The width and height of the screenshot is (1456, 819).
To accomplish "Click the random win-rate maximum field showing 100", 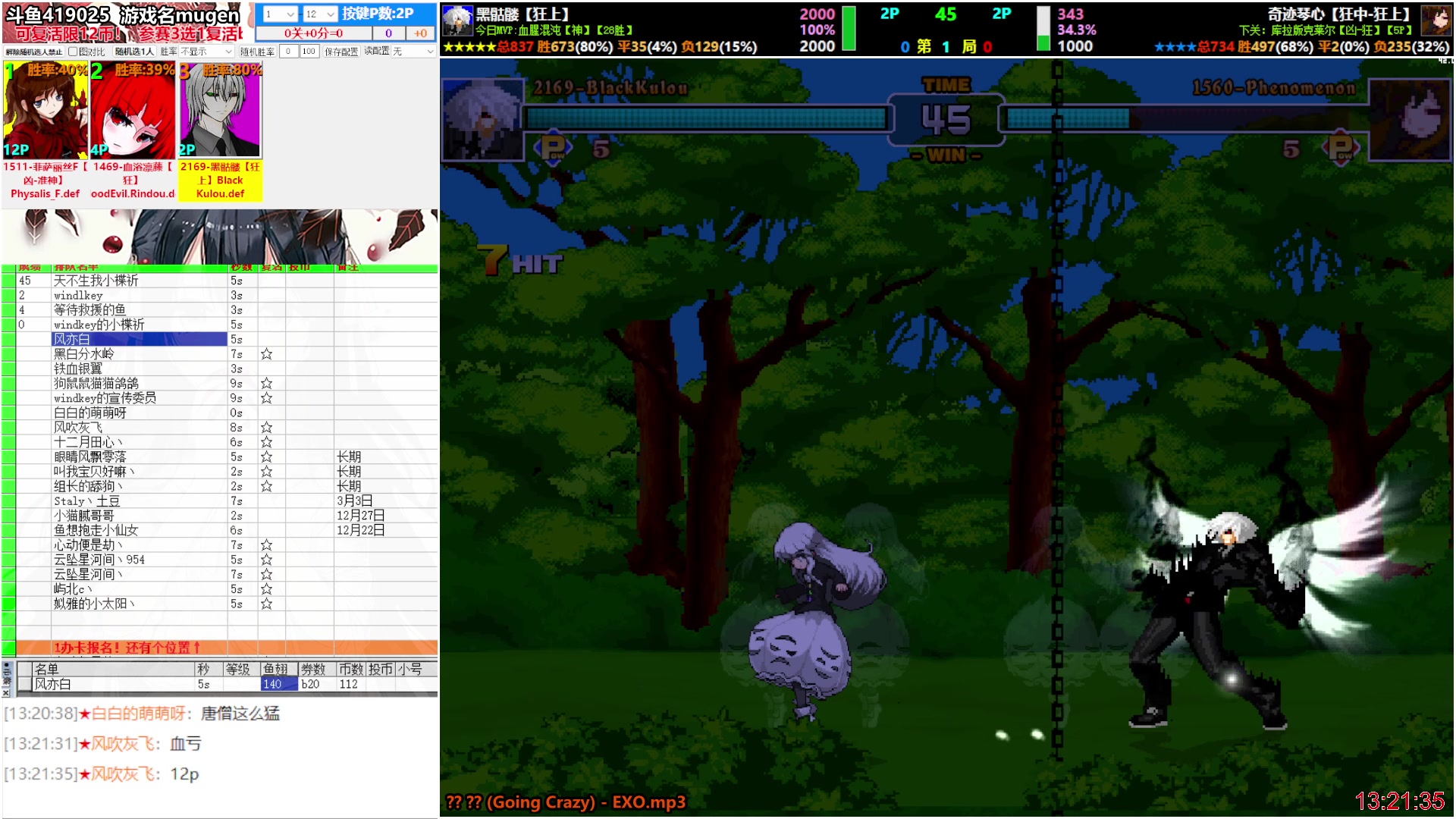I will pos(309,52).
